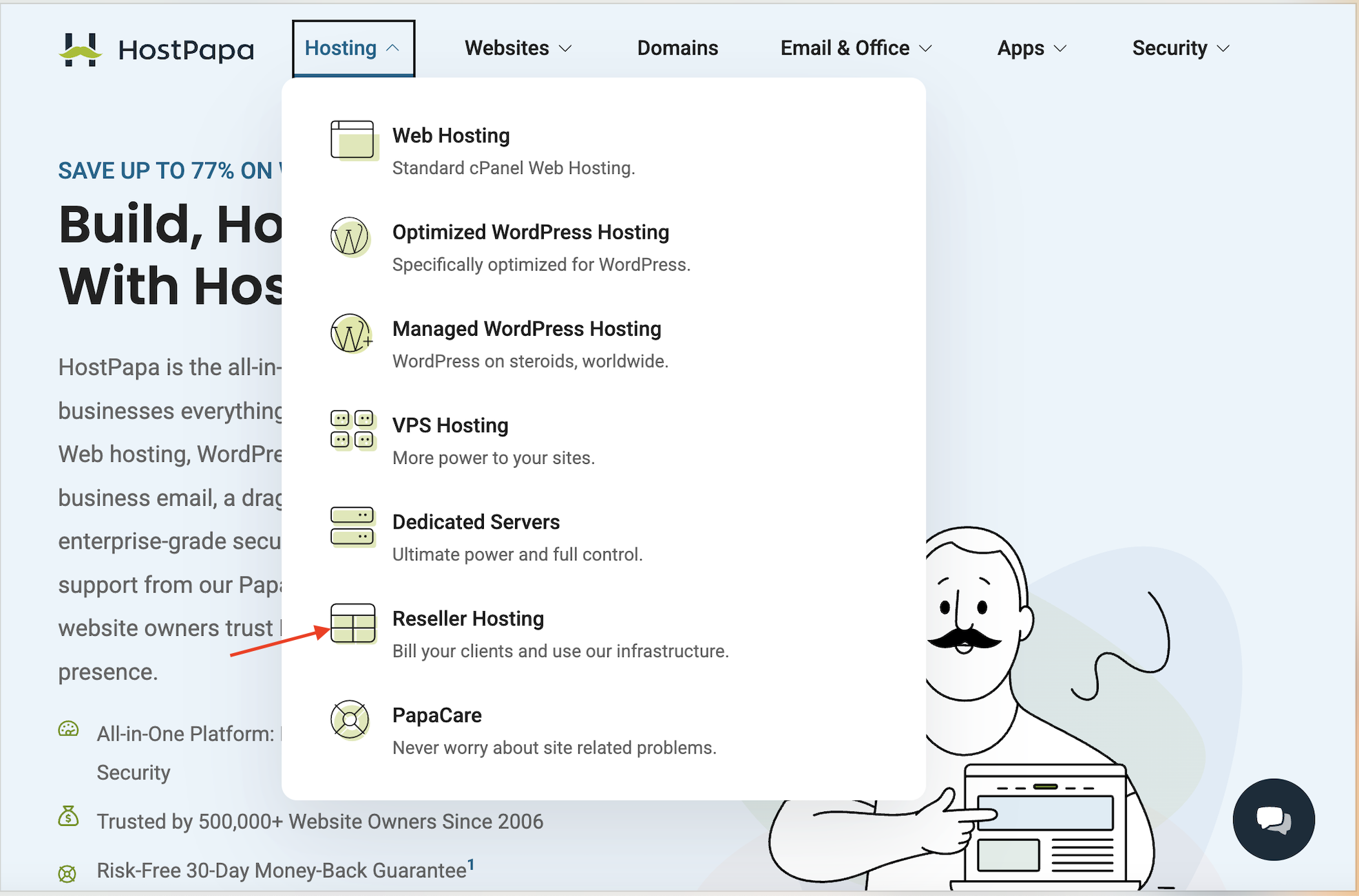Expand the Email & Office dropdown chevron
Screen dimensions: 1359x896
tap(926, 48)
